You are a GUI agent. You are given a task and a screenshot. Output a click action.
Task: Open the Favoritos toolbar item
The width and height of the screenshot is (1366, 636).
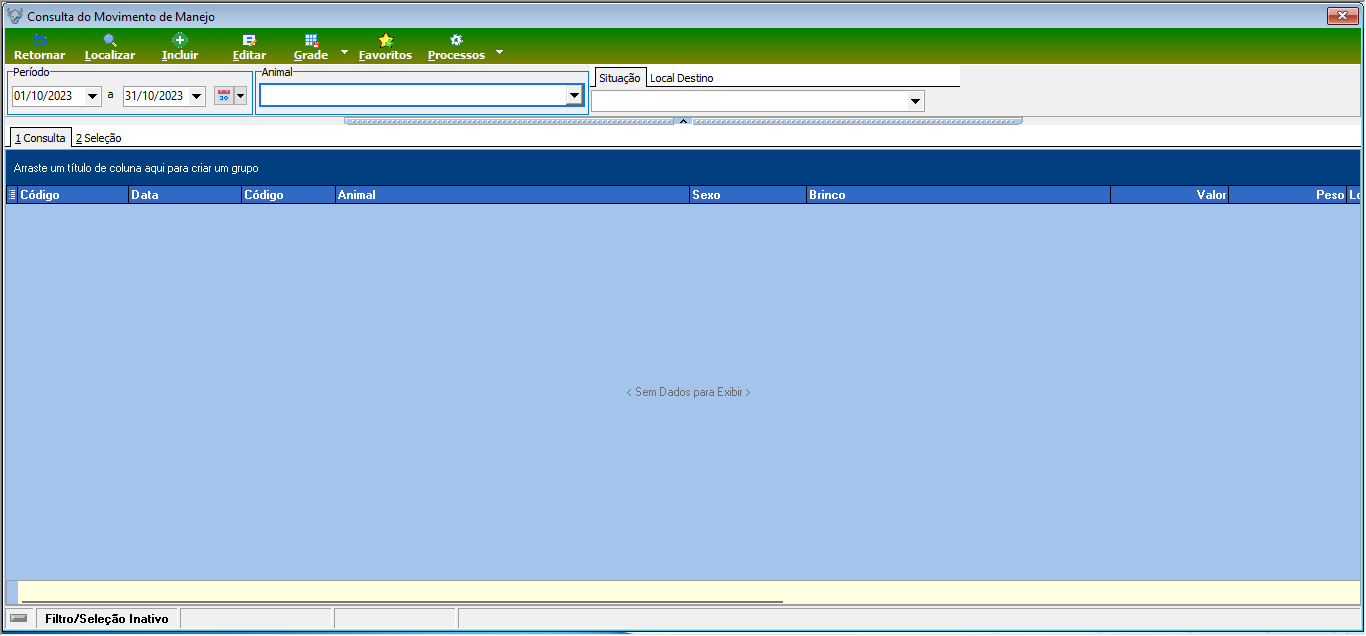pos(385,47)
